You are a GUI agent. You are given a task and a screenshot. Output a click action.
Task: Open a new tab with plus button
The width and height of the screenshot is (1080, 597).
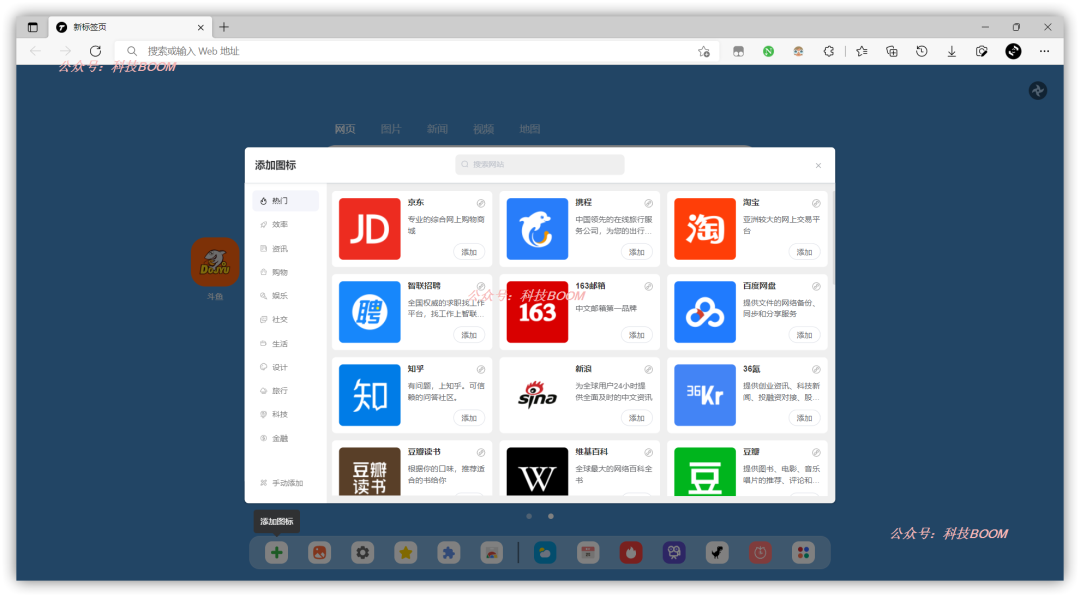[x=224, y=28]
